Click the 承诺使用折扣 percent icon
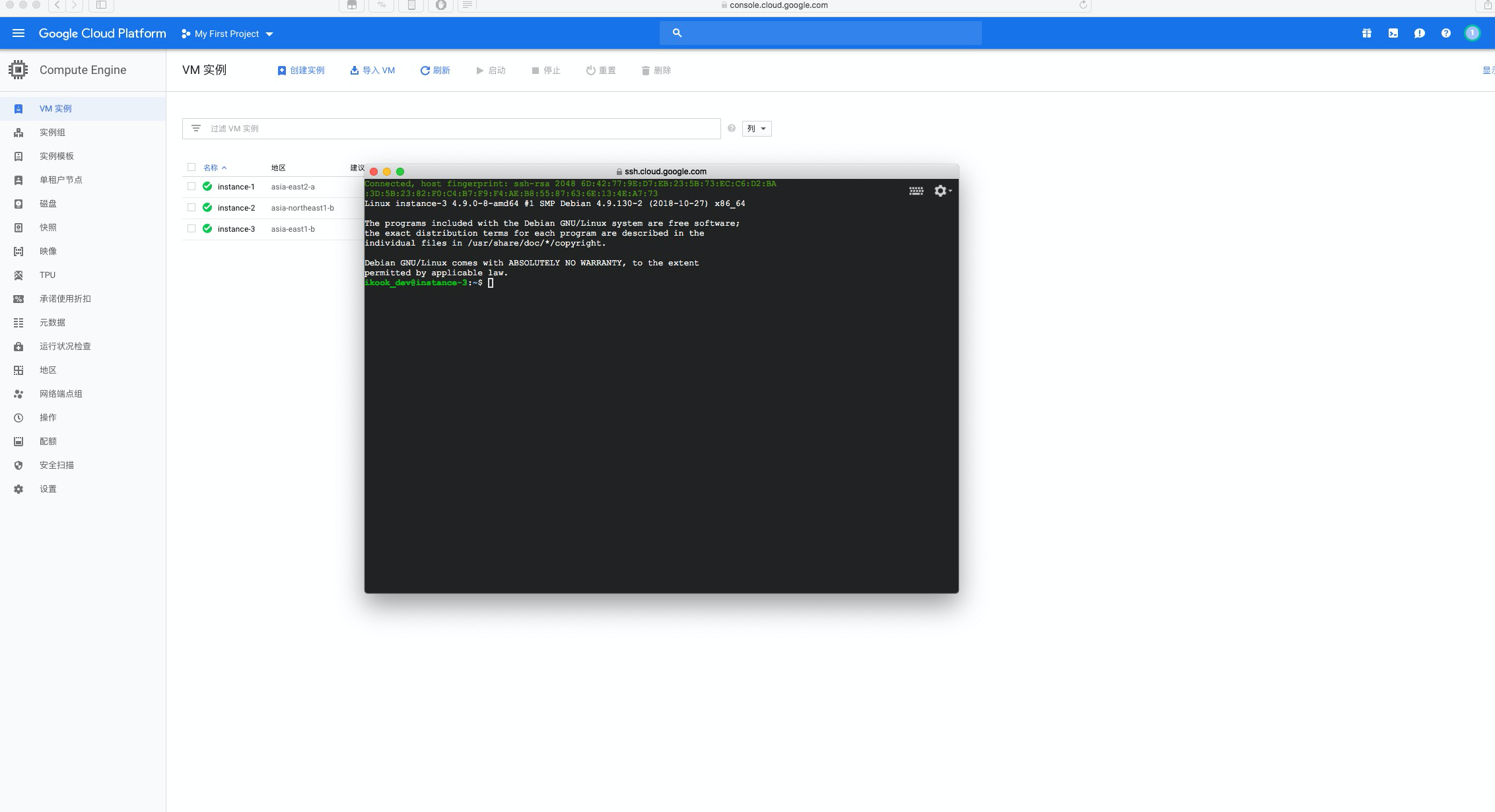The width and height of the screenshot is (1495, 812). pos(18,299)
